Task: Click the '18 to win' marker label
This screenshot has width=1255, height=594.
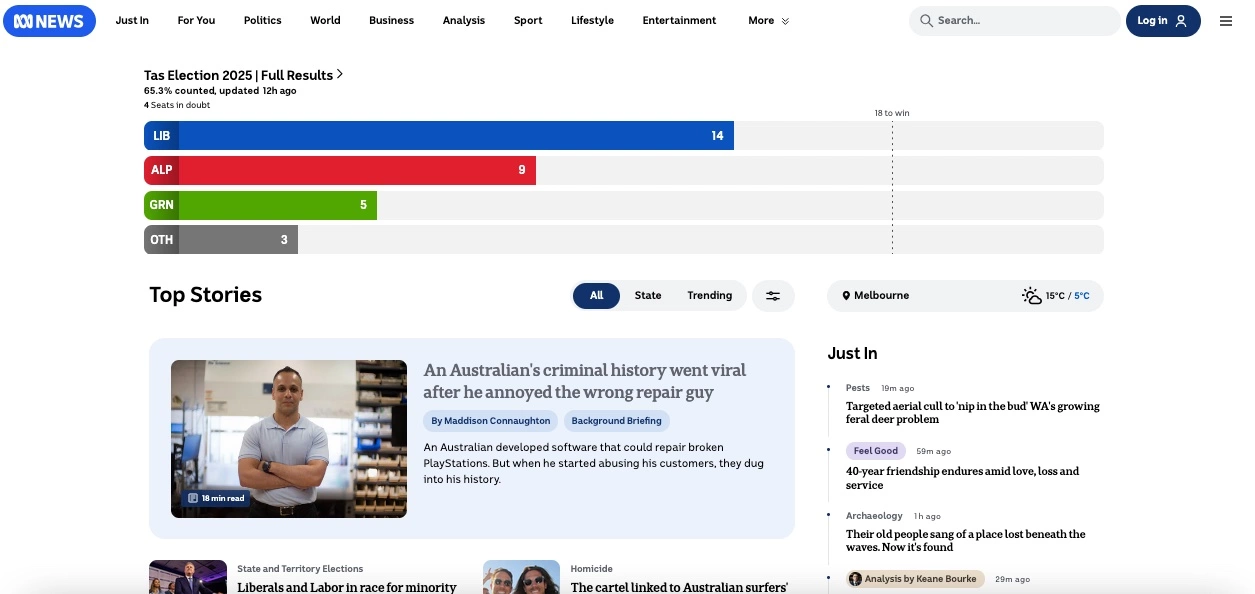Action: coord(892,113)
